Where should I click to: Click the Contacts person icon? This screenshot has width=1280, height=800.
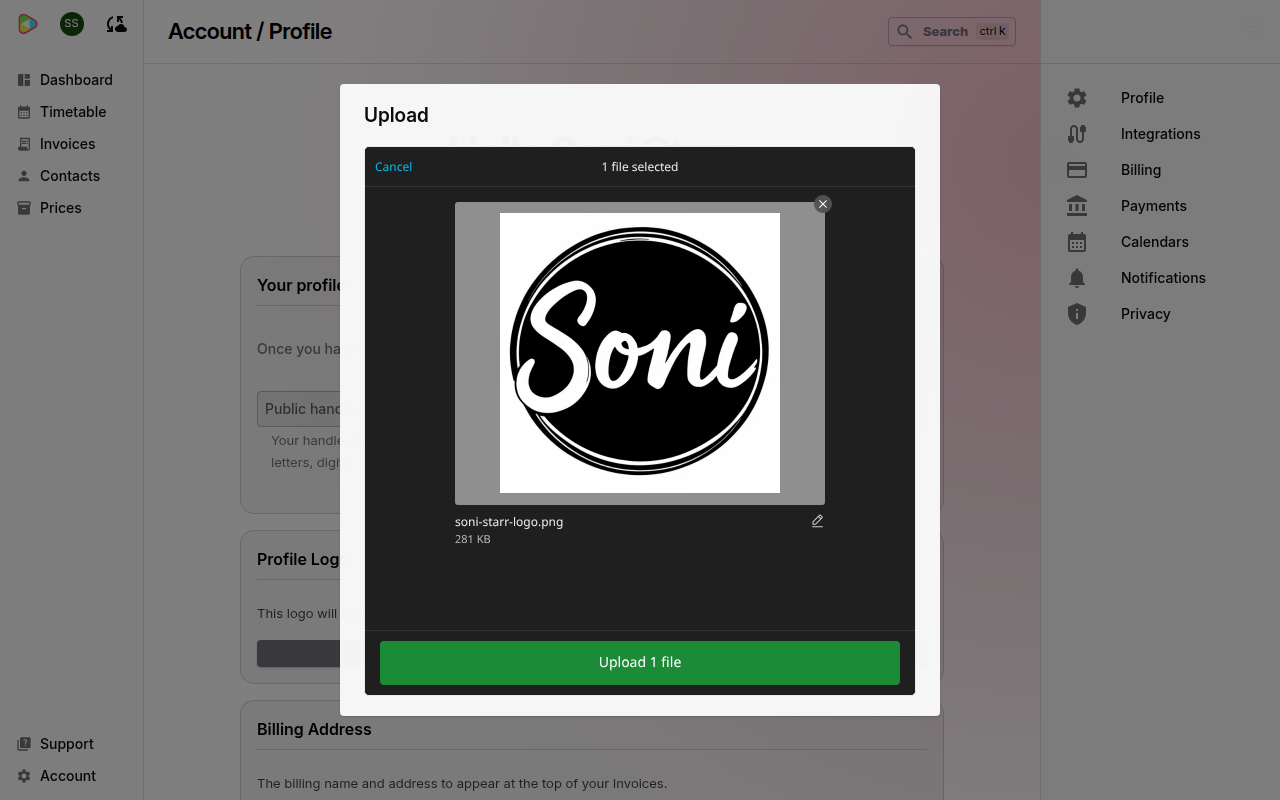(x=24, y=176)
